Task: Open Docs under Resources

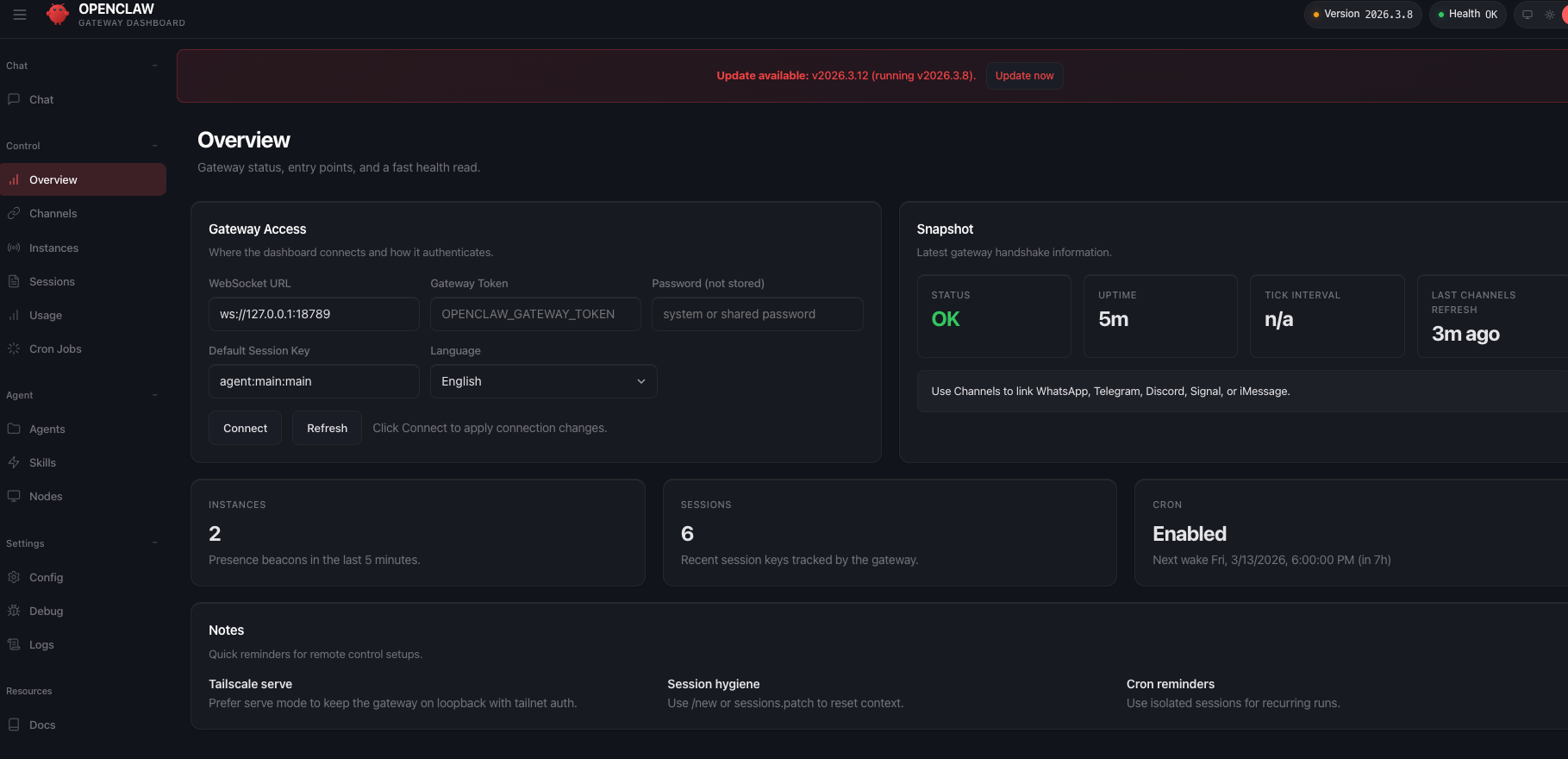Action: tap(84, 724)
